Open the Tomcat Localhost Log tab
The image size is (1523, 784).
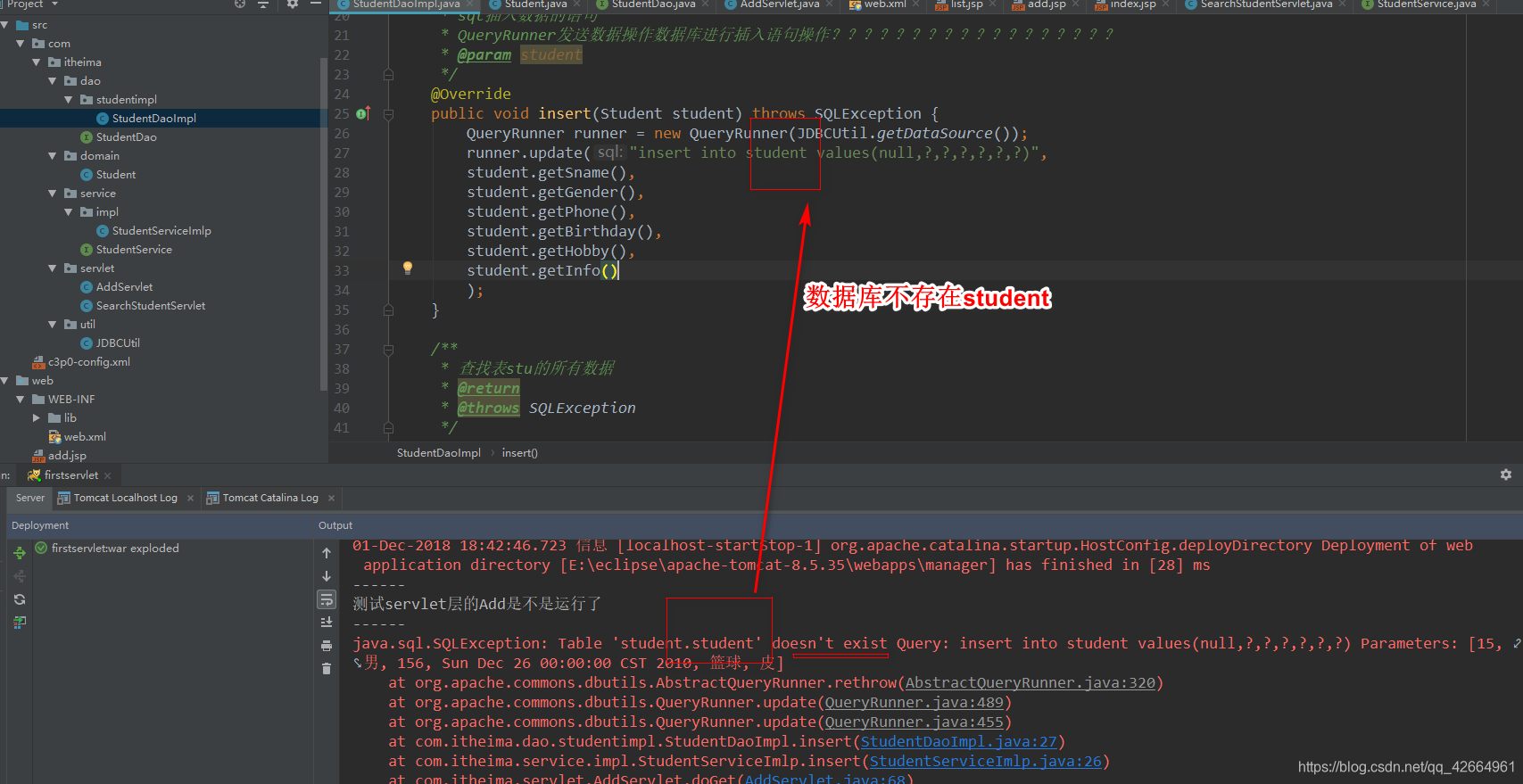125,498
